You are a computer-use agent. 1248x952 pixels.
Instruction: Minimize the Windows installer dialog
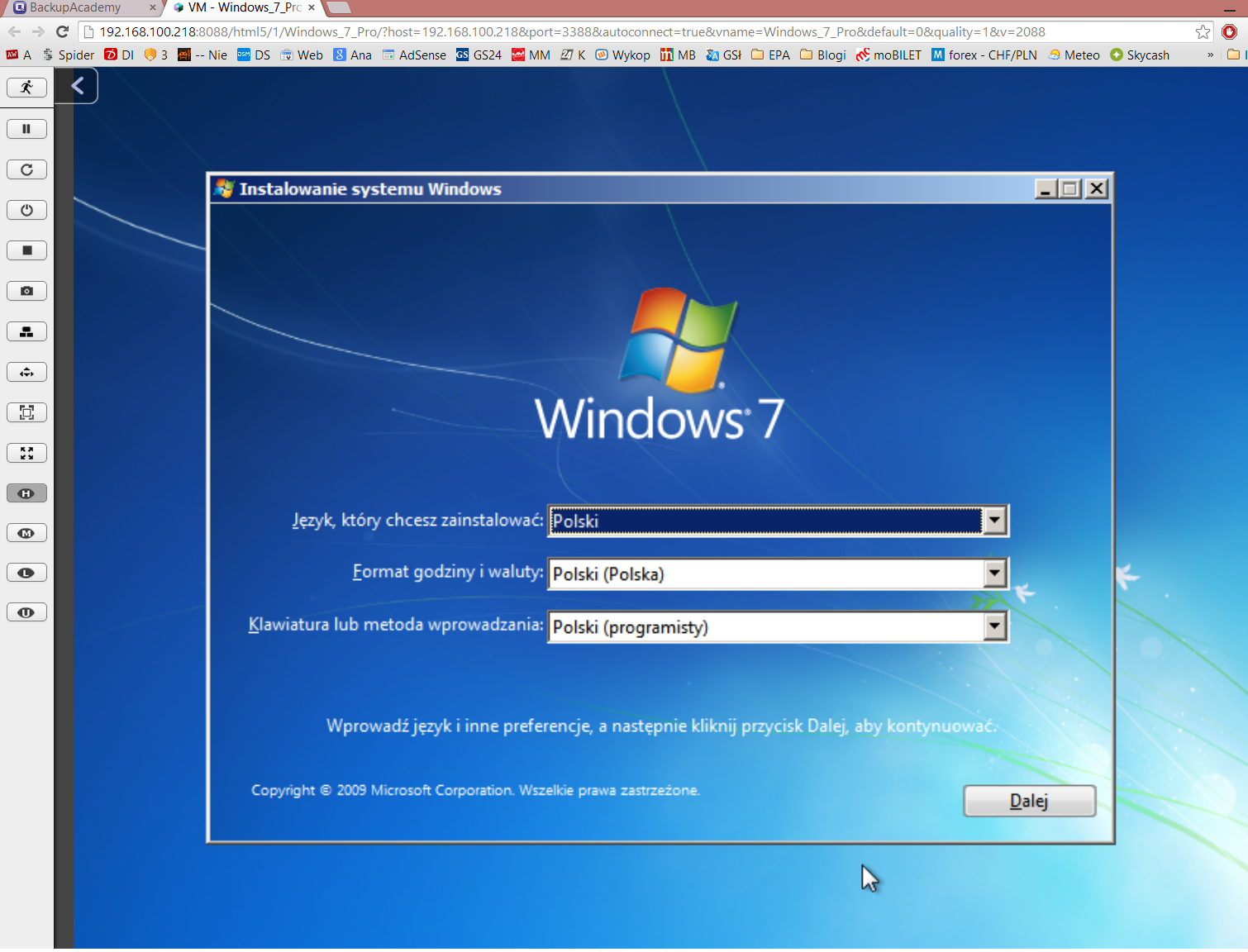click(x=1046, y=188)
